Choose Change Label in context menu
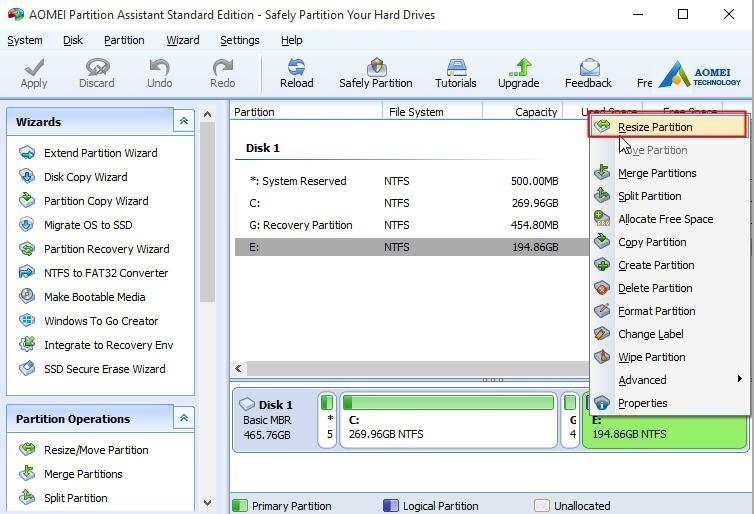This screenshot has width=754, height=514. click(668, 334)
